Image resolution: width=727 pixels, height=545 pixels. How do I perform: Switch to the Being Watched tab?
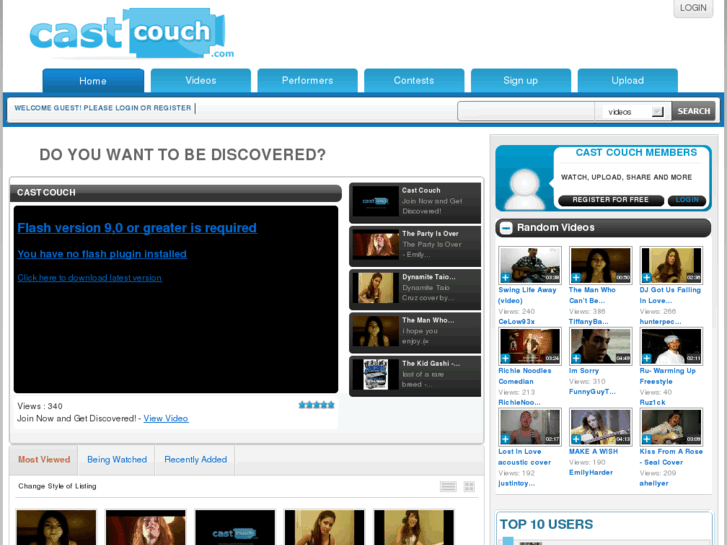coord(117,460)
